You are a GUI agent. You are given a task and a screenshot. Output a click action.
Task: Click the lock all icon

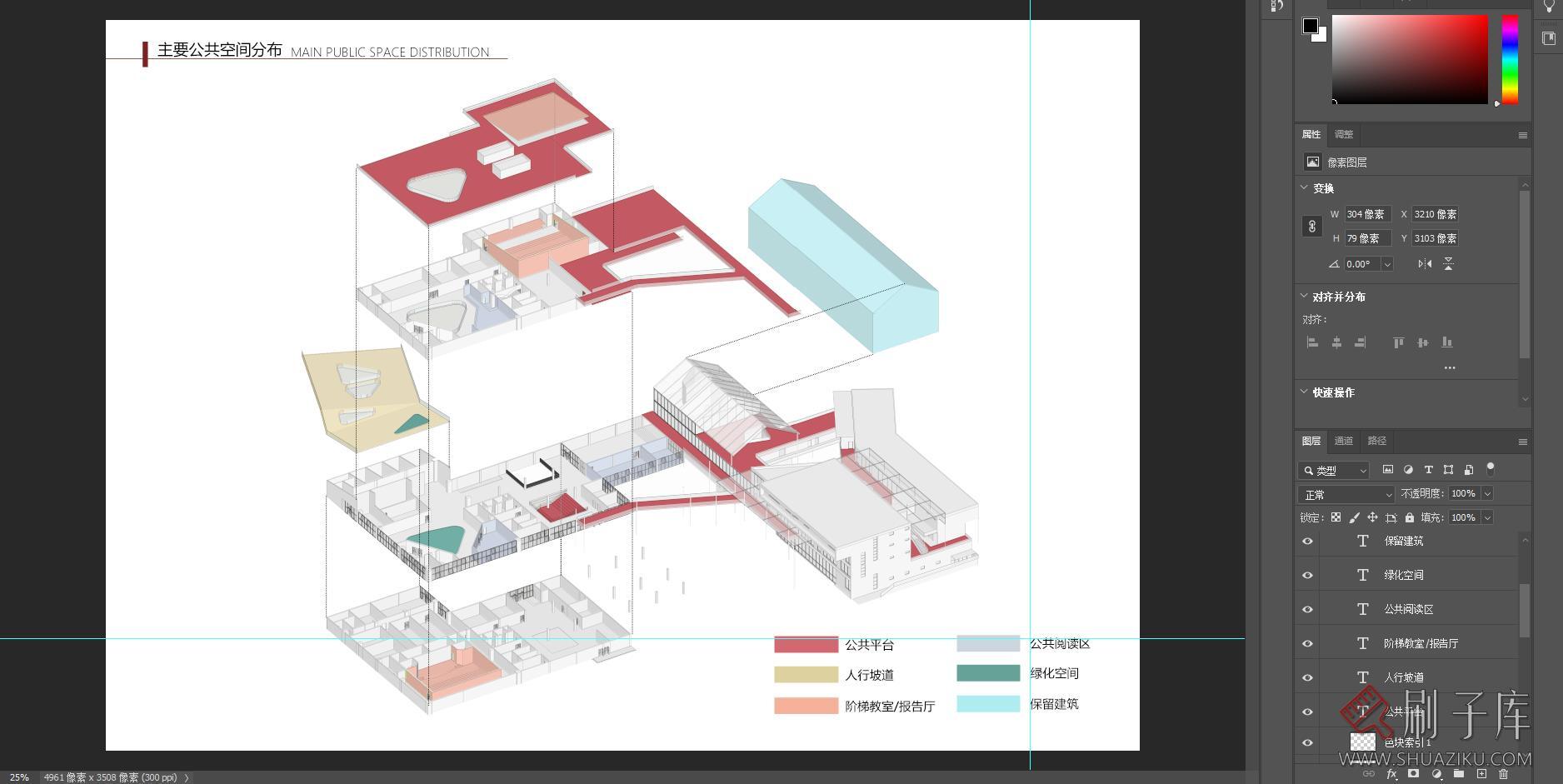click(1409, 517)
